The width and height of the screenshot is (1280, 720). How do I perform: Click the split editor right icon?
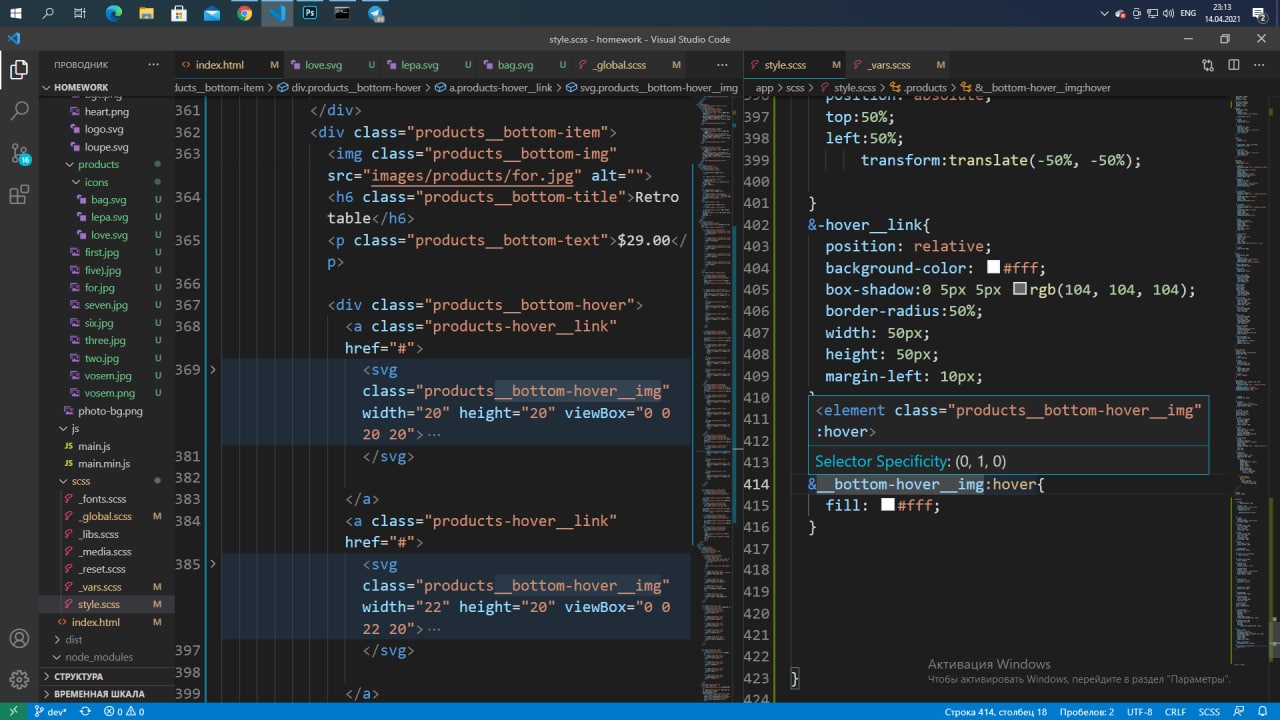pyautogui.click(x=1234, y=65)
